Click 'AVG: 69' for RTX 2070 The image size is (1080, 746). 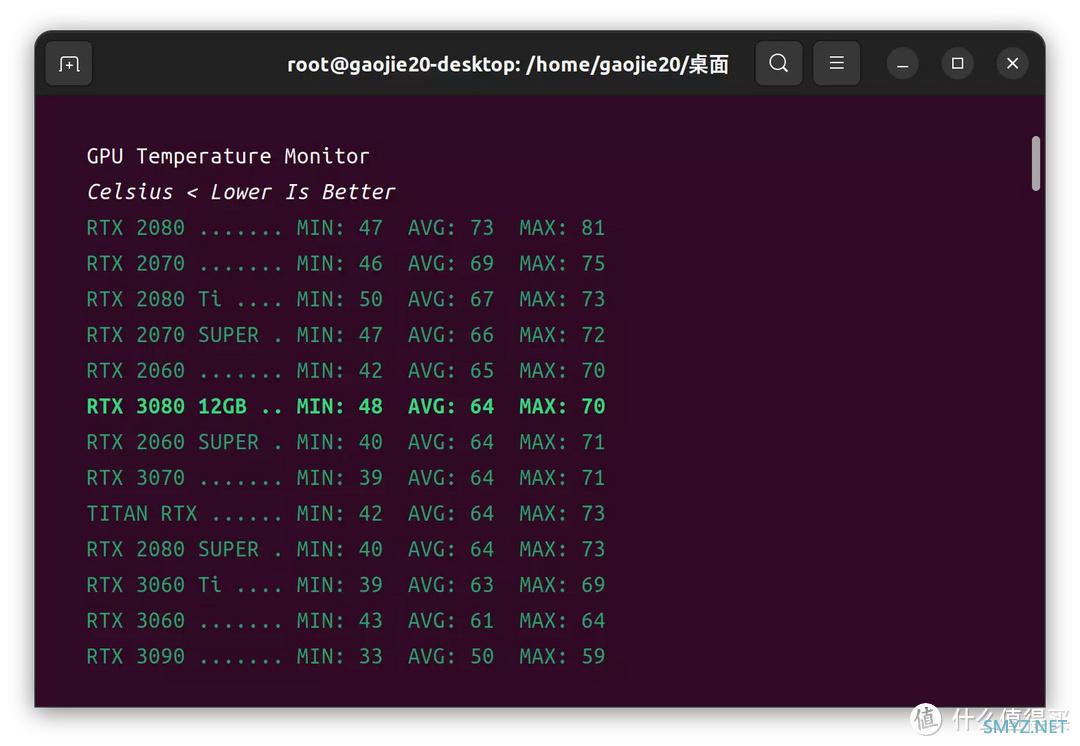click(x=451, y=264)
